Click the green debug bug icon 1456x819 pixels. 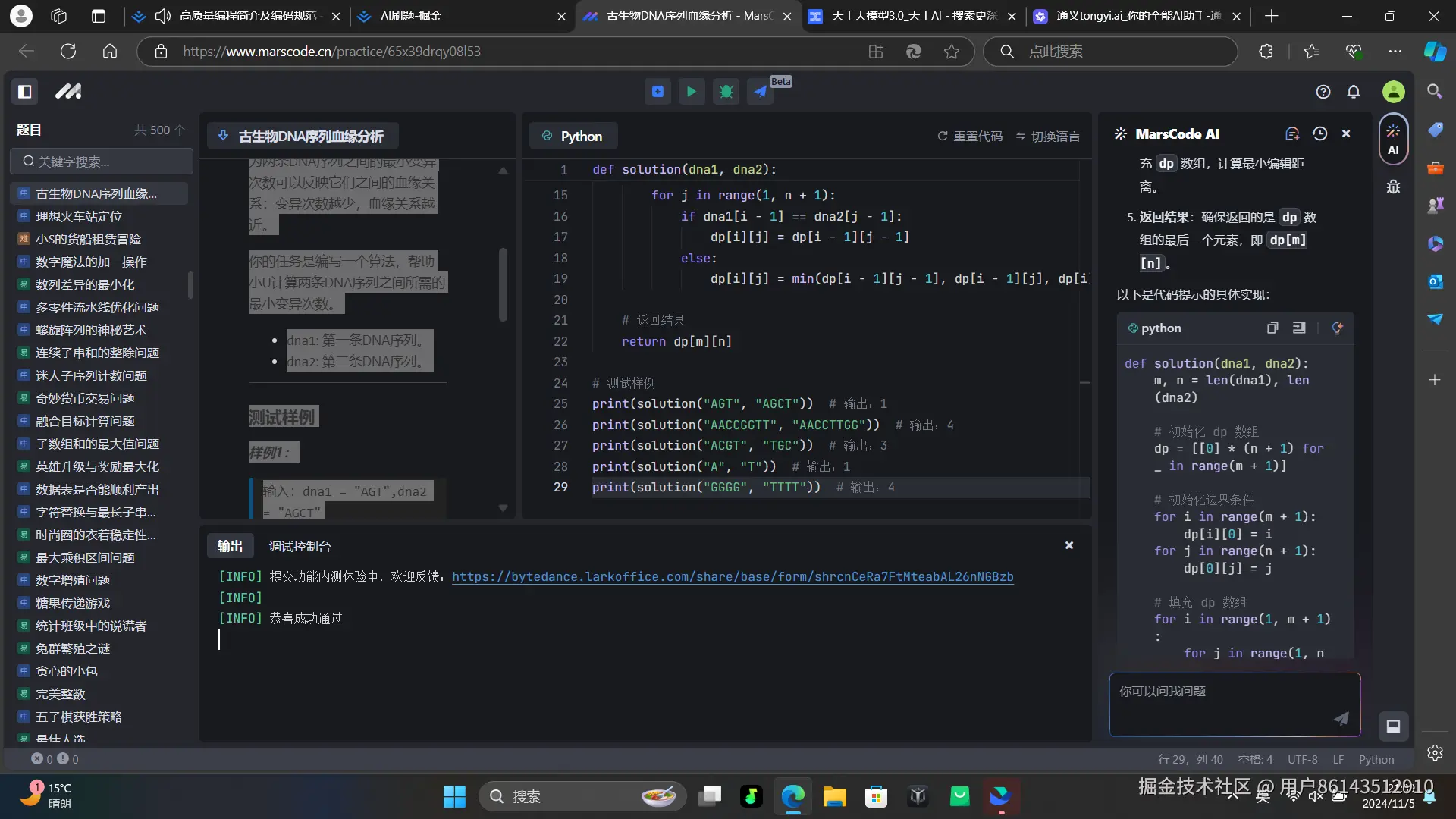726,92
